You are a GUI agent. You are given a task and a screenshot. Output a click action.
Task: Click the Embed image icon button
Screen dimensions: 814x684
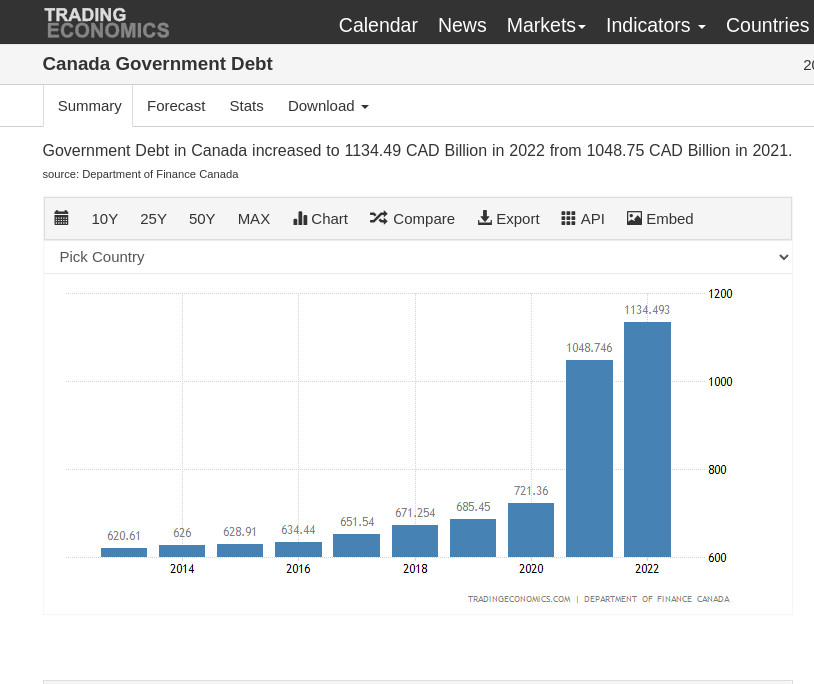[x=659, y=218]
